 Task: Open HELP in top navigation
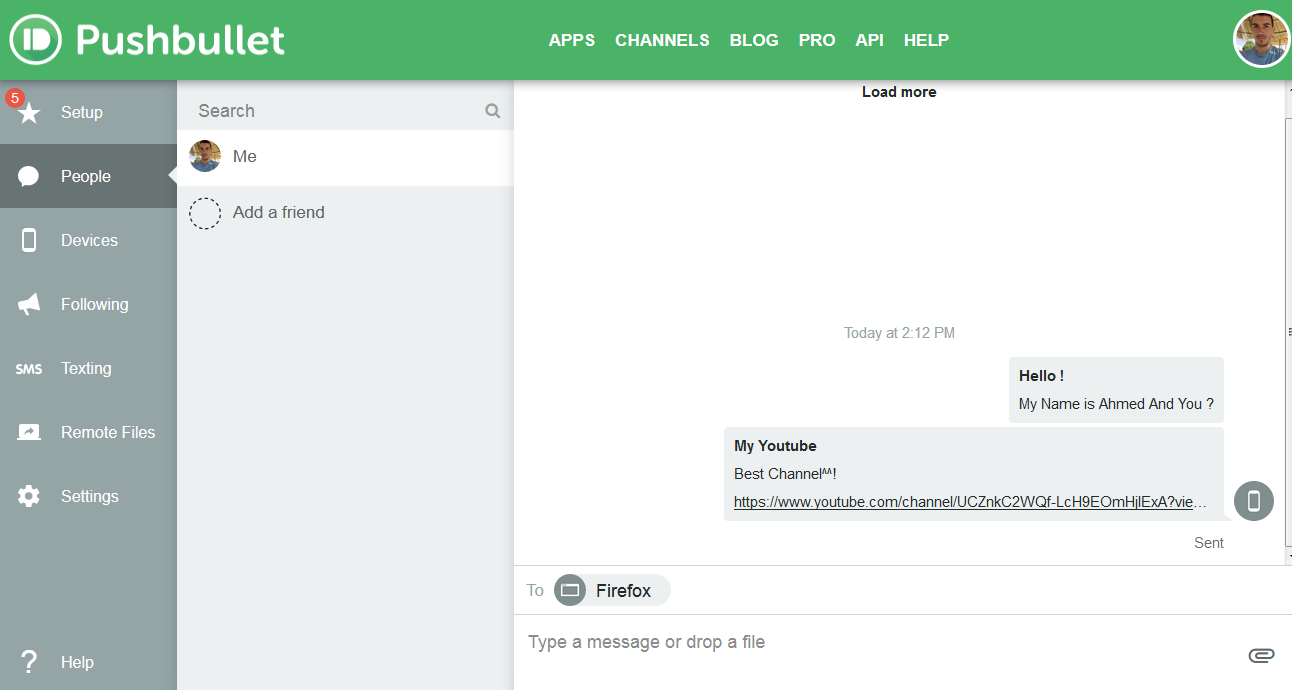[926, 40]
